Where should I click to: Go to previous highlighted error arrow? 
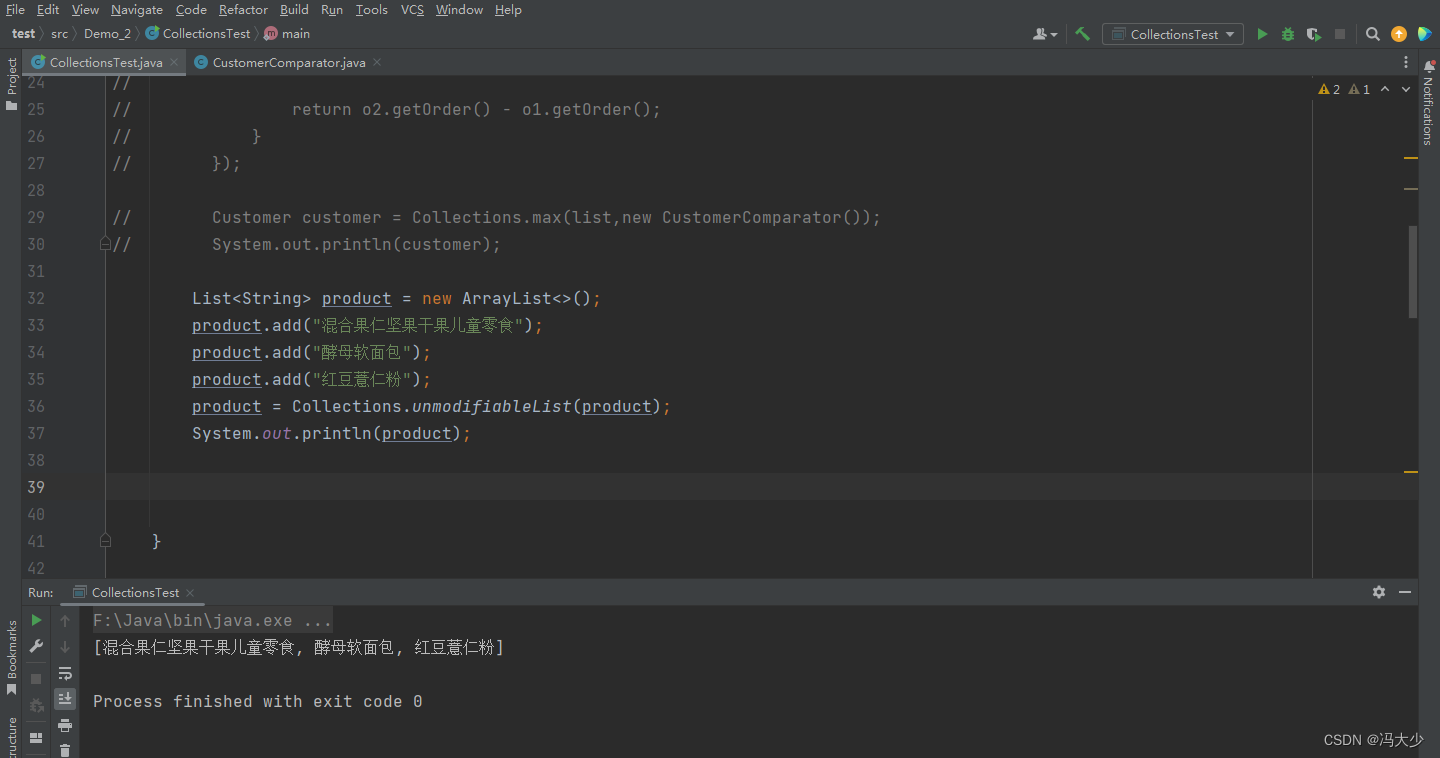point(1385,89)
